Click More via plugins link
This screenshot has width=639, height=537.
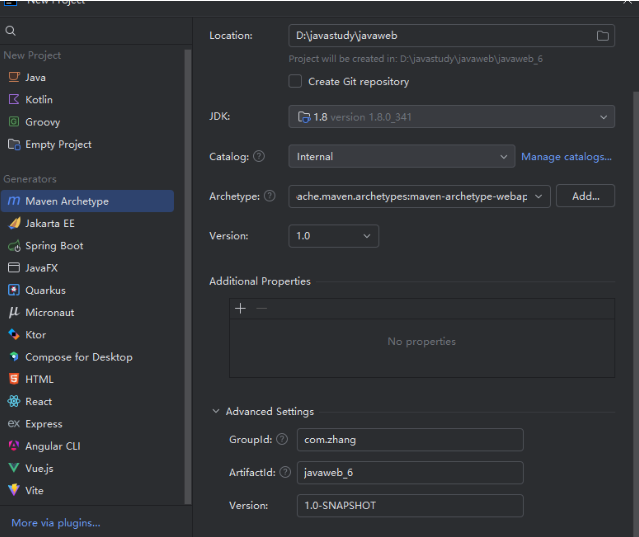tap(56, 523)
